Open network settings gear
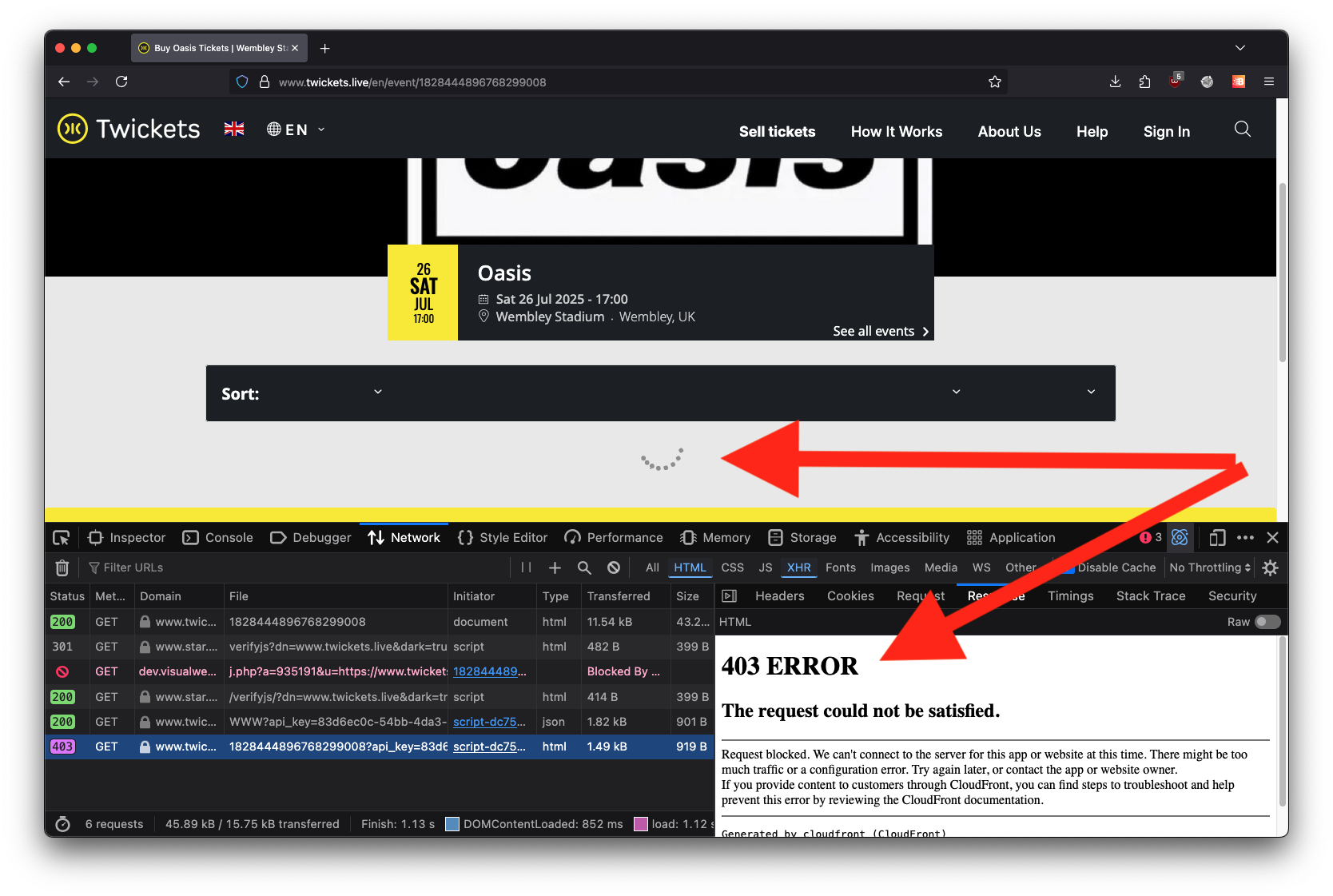This screenshot has width=1333, height=896. click(1270, 567)
